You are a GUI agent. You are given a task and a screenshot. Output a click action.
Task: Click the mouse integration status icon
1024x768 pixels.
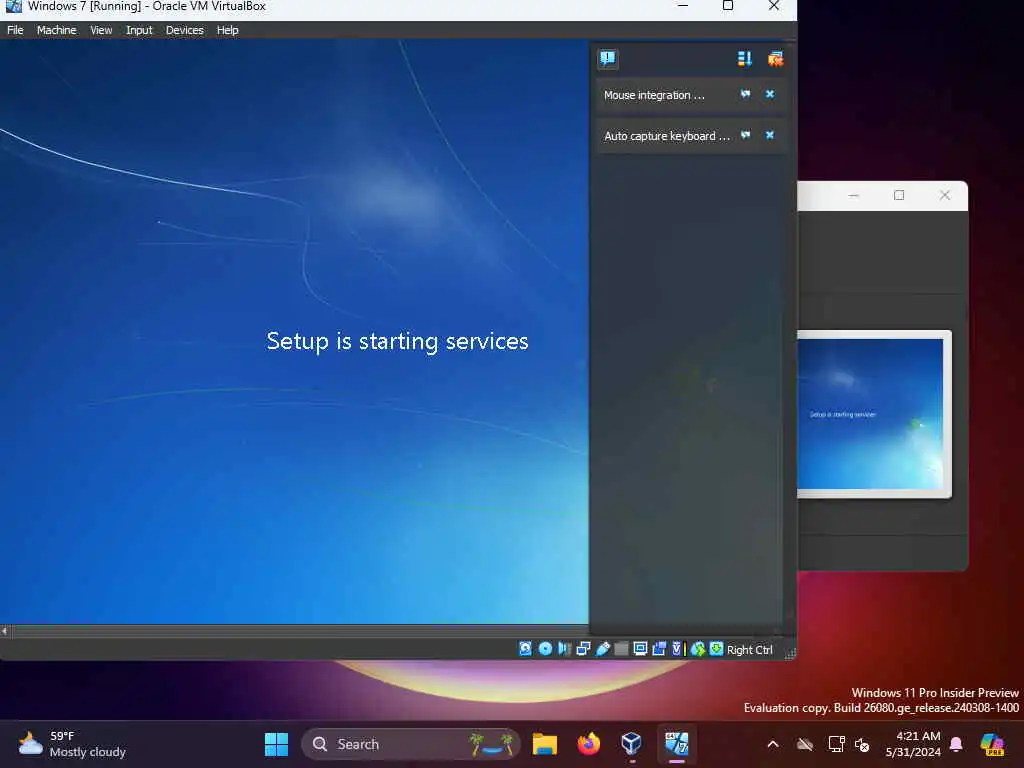pos(698,648)
